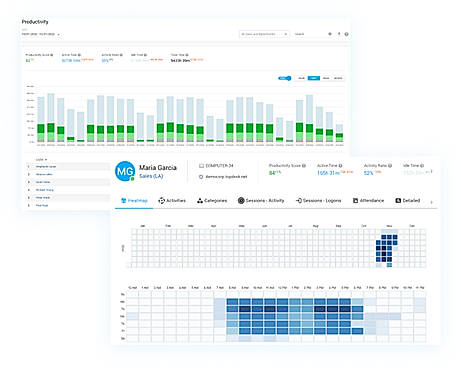Click the first user in the ranked list
The width and height of the screenshot is (461, 368).
click(x=46, y=166)
